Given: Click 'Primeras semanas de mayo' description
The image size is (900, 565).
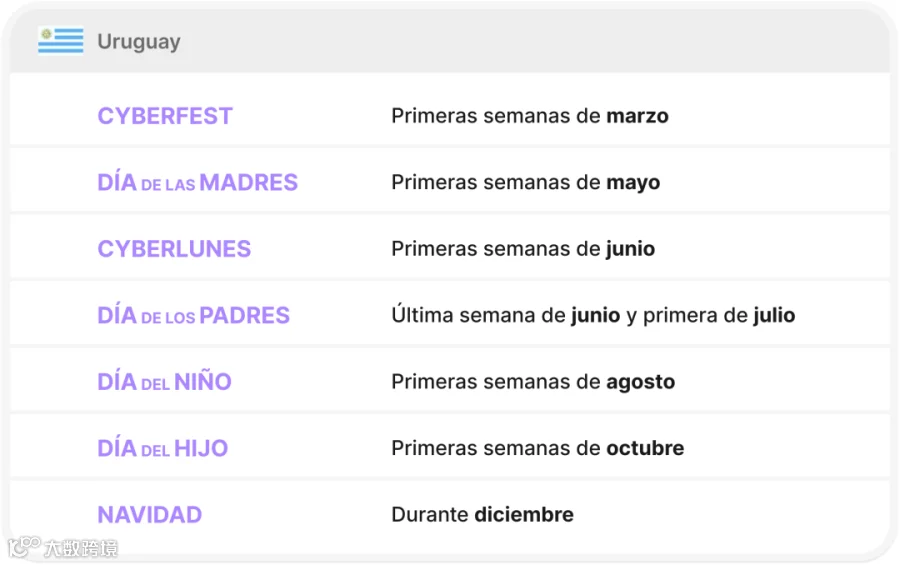Looking at the screenshot, I should point(526,183).
